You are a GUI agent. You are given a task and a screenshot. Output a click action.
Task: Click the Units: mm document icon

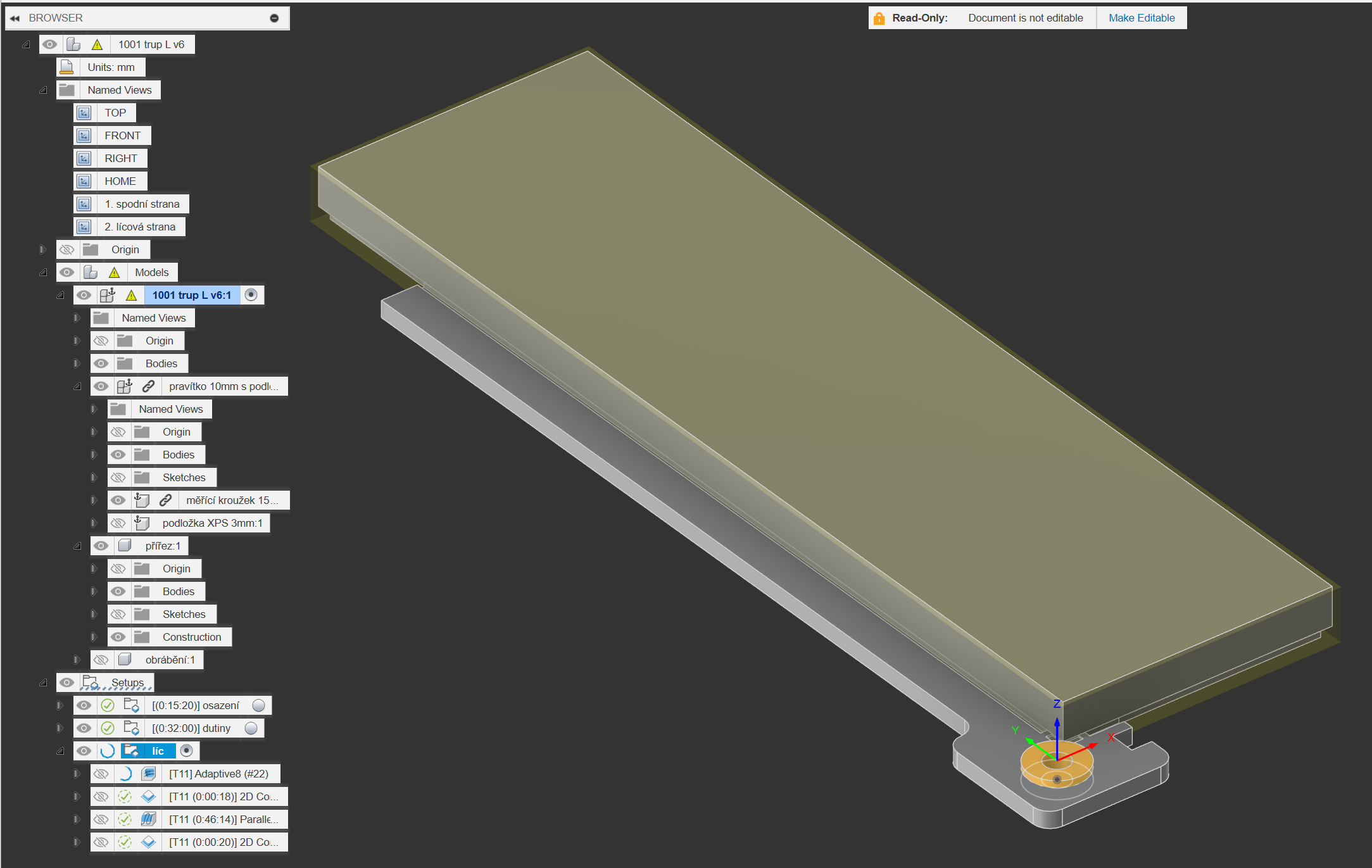66,67
